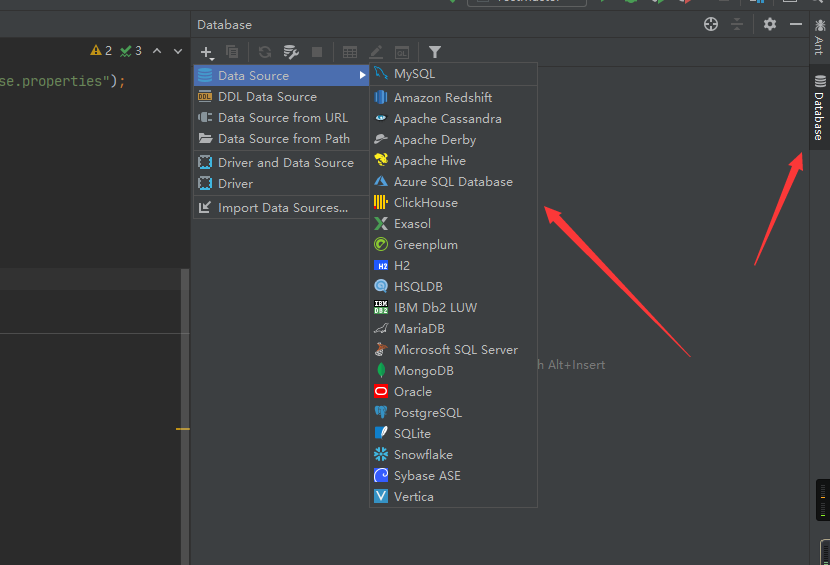
Task: Open the Ant side tool window
Action: [819, 37]
